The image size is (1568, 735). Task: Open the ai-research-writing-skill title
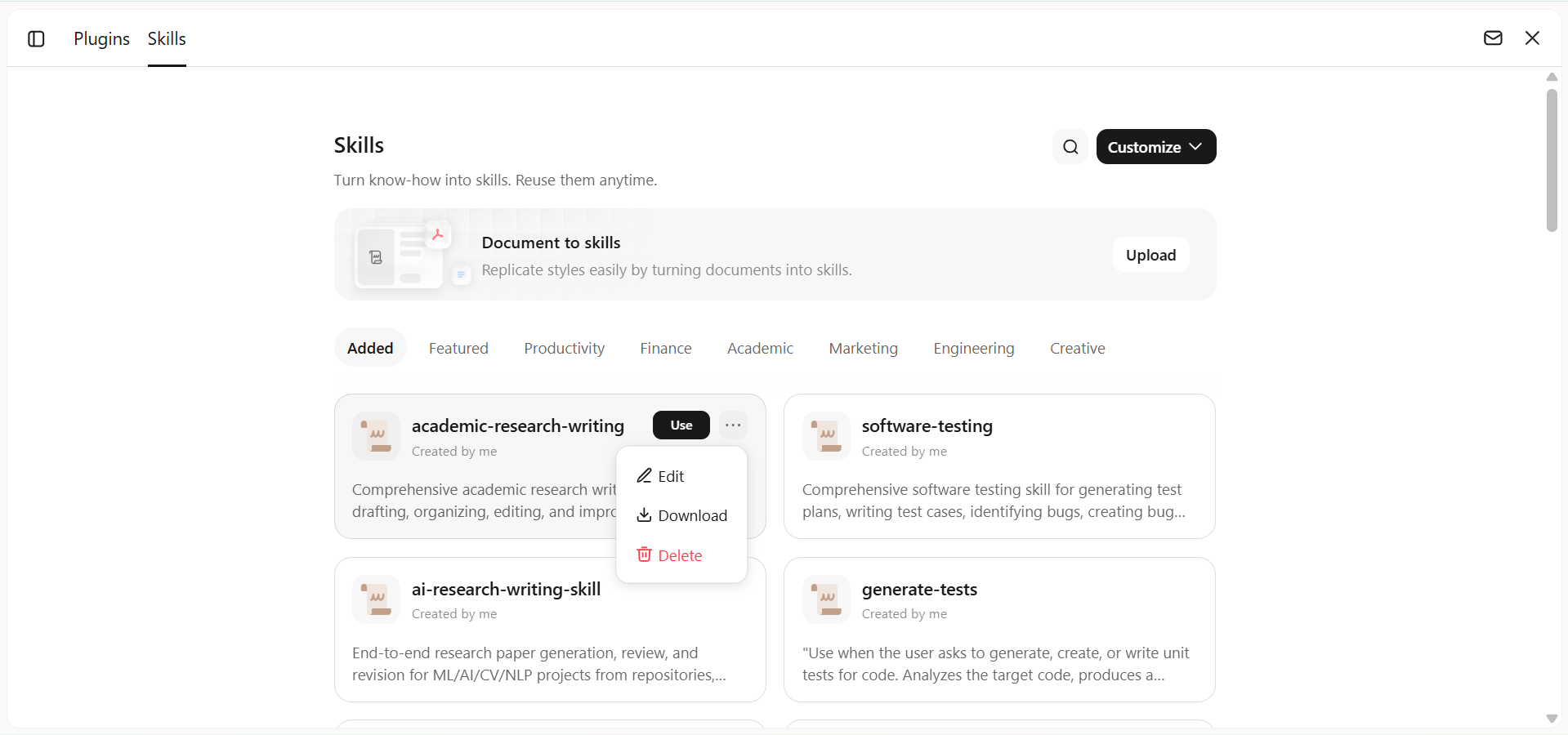coord(506,589)
